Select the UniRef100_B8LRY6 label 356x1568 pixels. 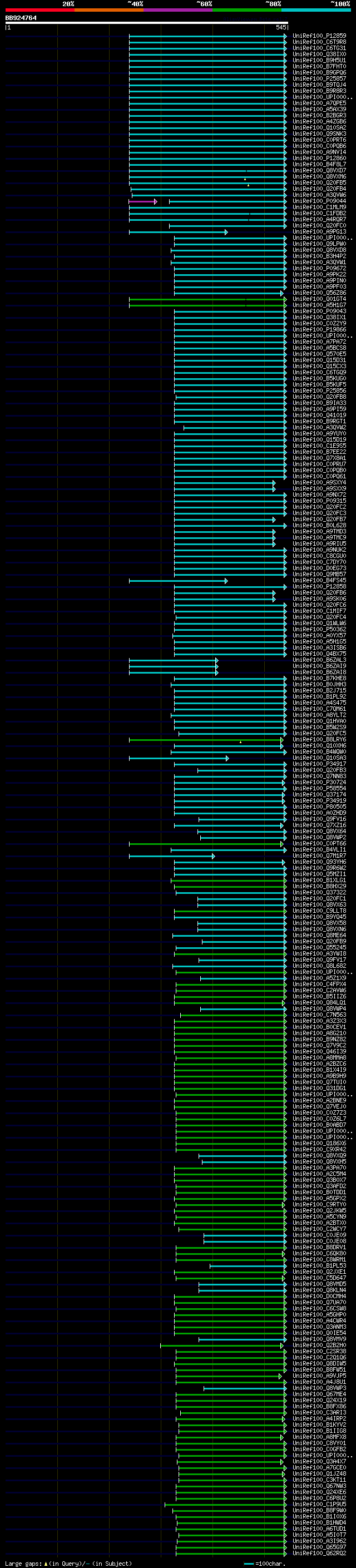(x=319, y=740)
